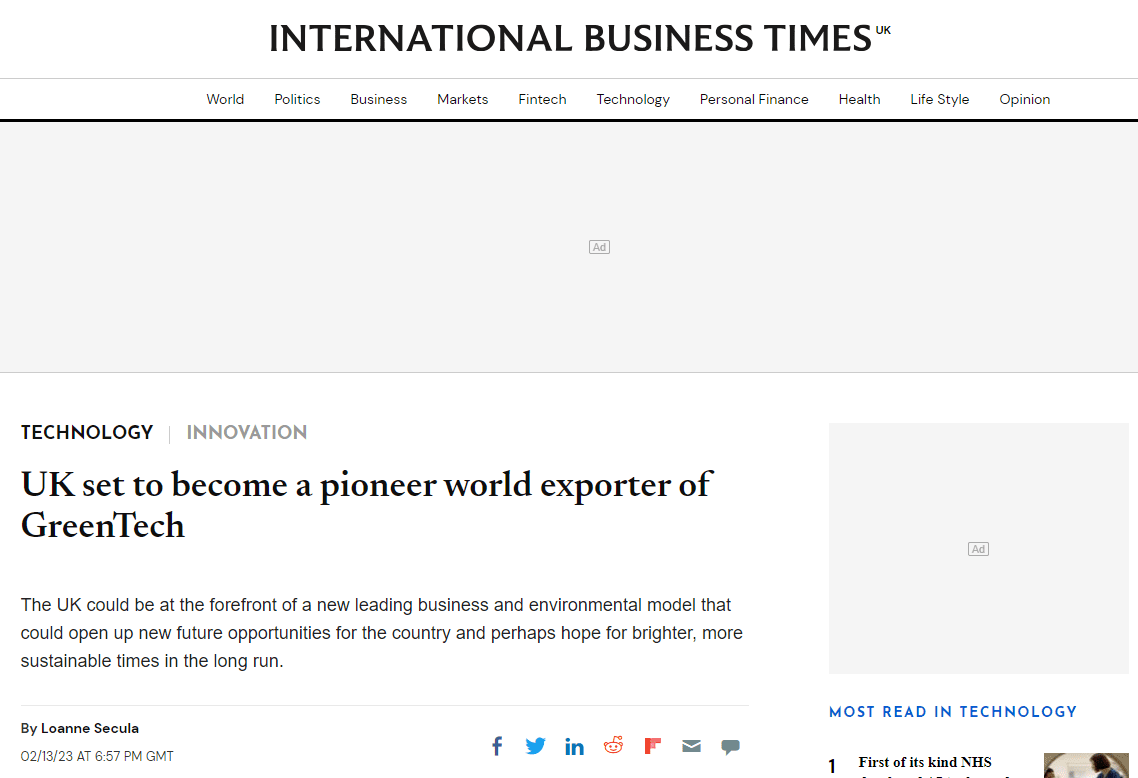The image size is (1138, 778).
Task: Open author Loanne Secula's profile
Action: [x=90, y=728]
